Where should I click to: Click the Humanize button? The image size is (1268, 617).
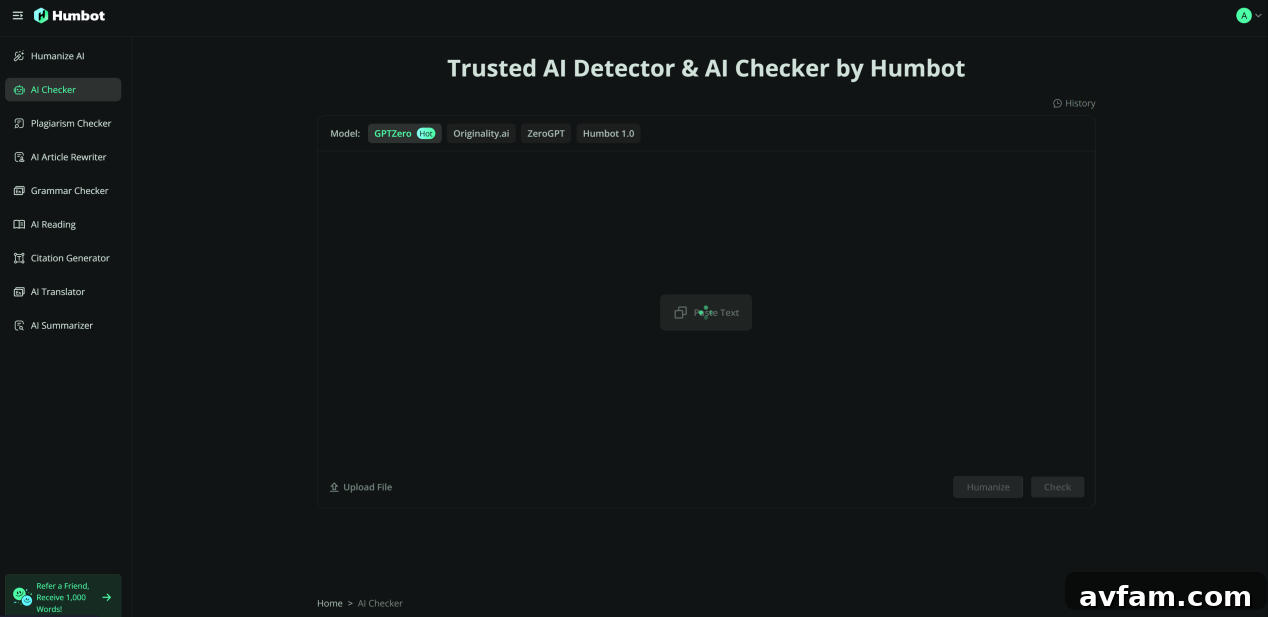coord(988,487)
